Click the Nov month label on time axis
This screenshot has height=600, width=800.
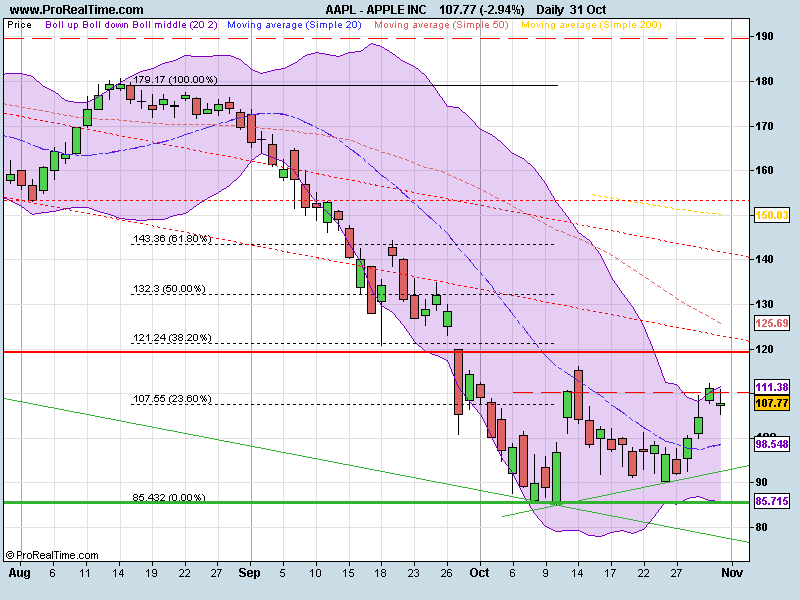pyautogui.click(x=732, y=573)
